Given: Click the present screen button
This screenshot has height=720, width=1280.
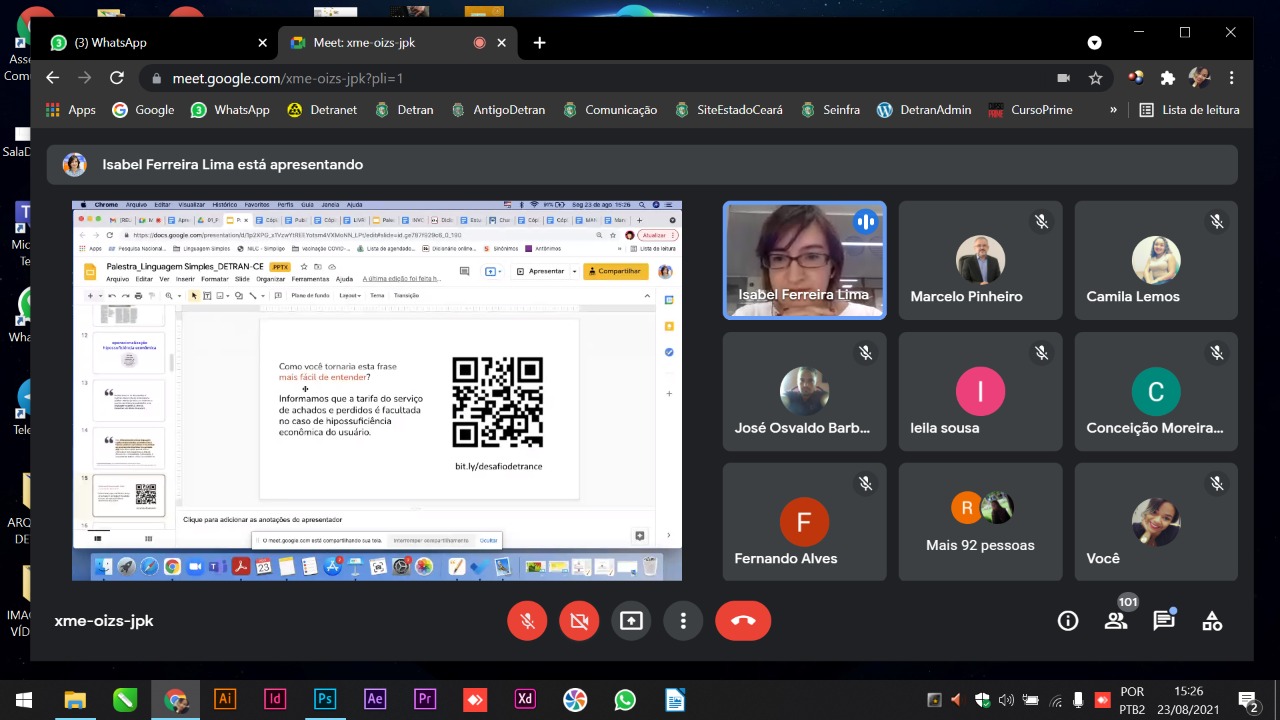Looking at the screenshot, I should 631,621.
